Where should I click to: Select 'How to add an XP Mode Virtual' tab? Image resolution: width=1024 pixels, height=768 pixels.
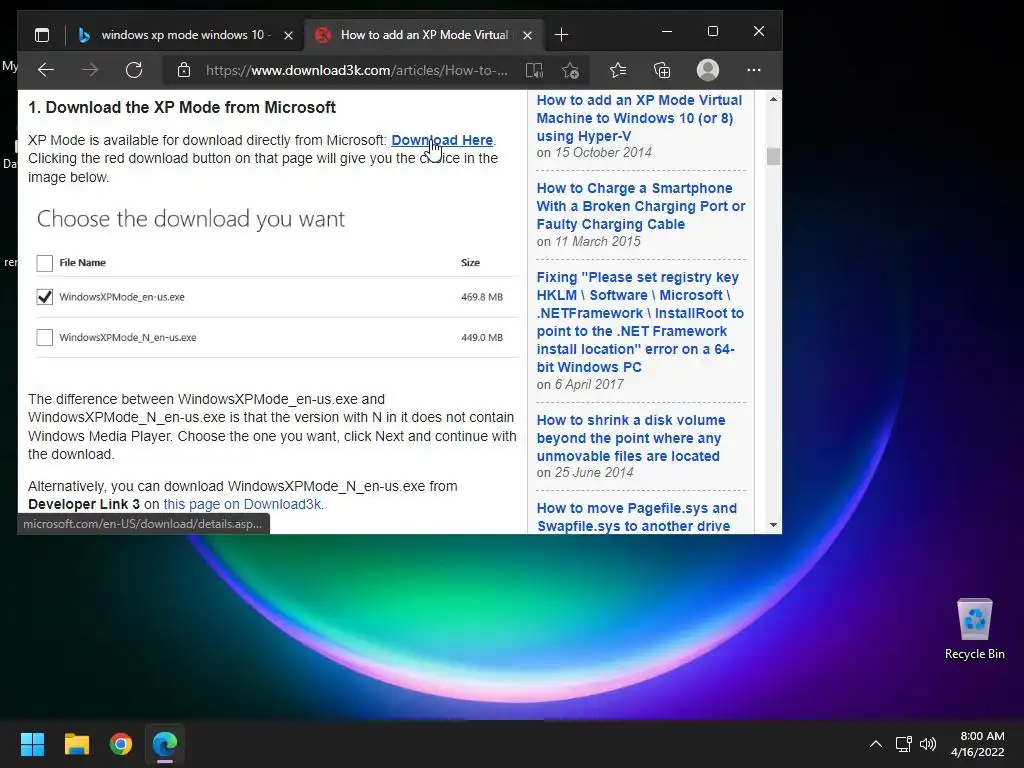point(424,35)
